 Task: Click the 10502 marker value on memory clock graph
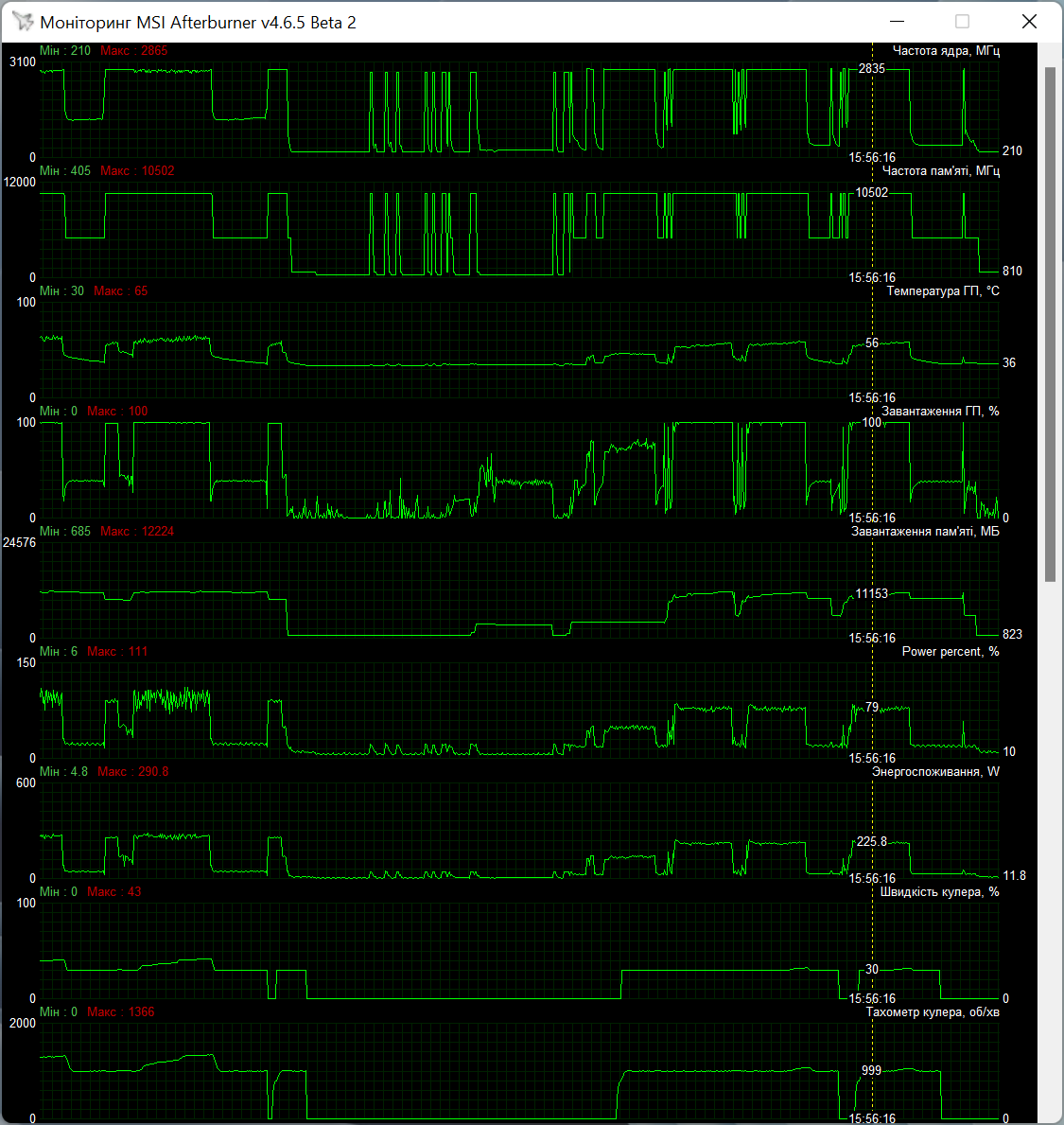pyautogui.click(x=872, y=192)
